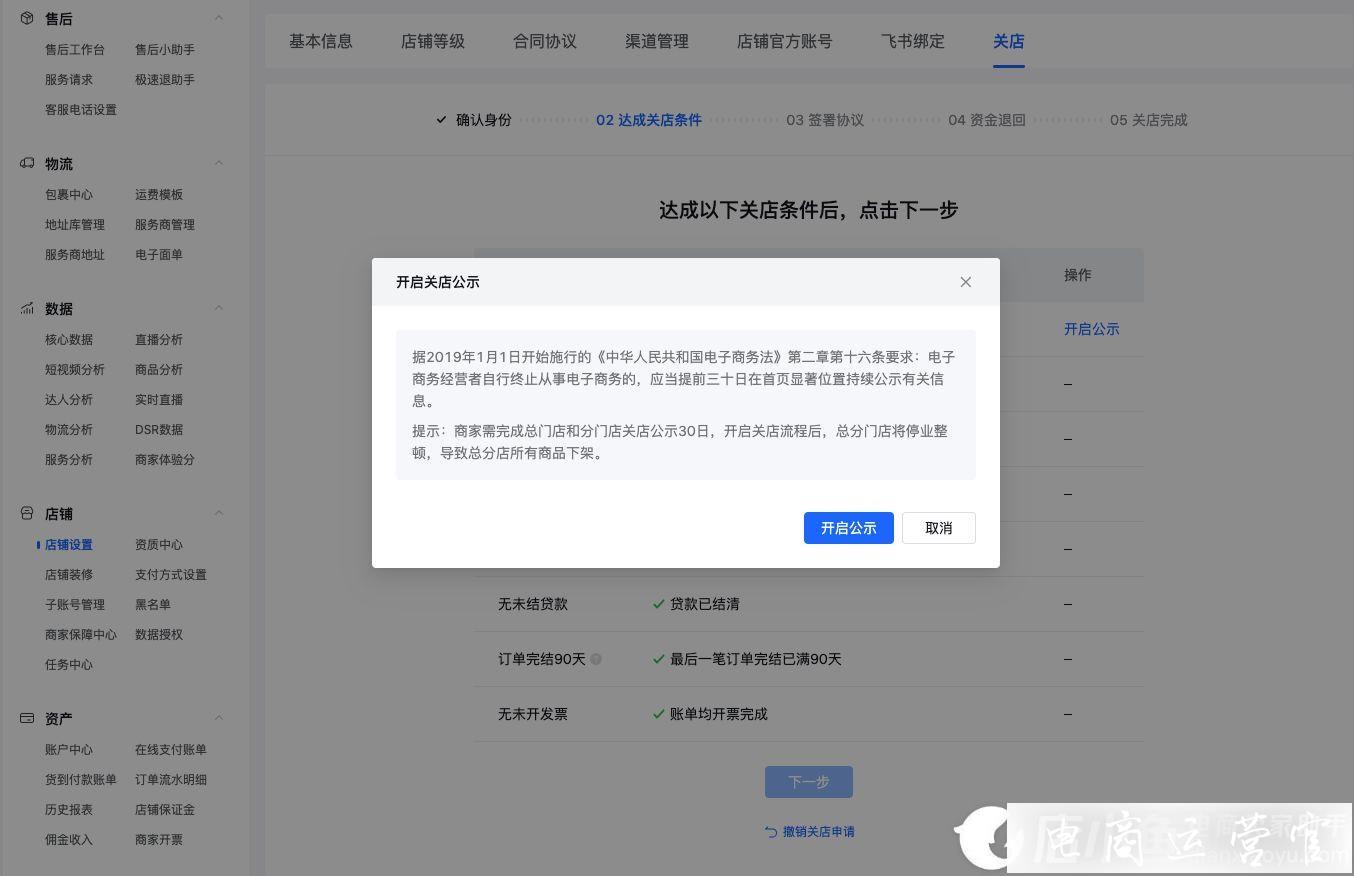Open 实时直播 in sidebar
Image resolution: width=1354 pixels, height=876 pixels.
coord(159,399)
